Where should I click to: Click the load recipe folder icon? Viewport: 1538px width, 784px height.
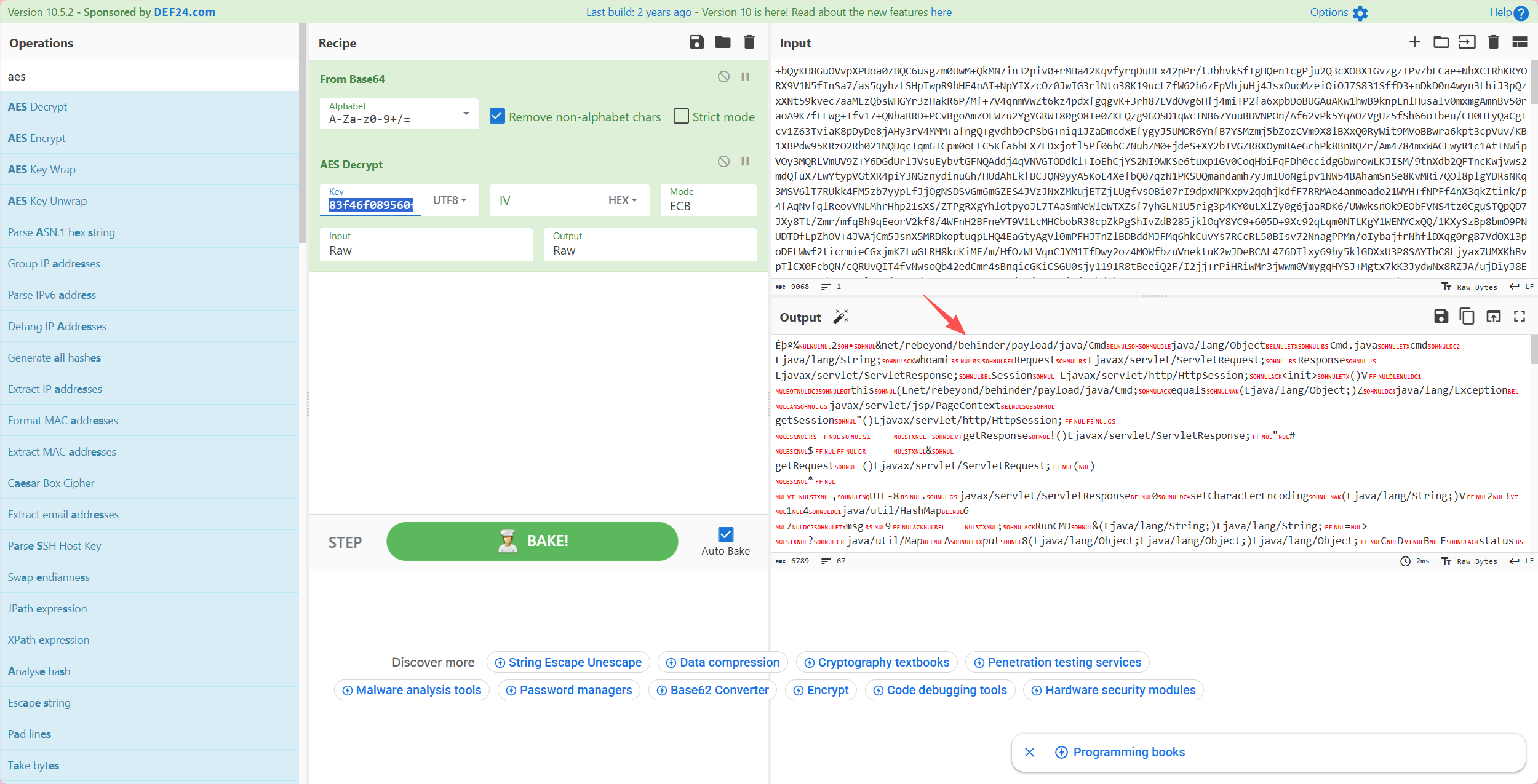723,42
